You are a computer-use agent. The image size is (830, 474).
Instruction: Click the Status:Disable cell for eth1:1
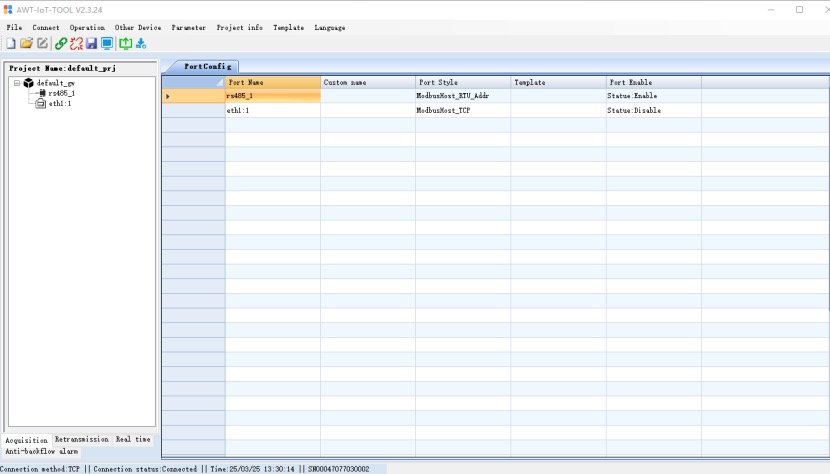(654, 110)
